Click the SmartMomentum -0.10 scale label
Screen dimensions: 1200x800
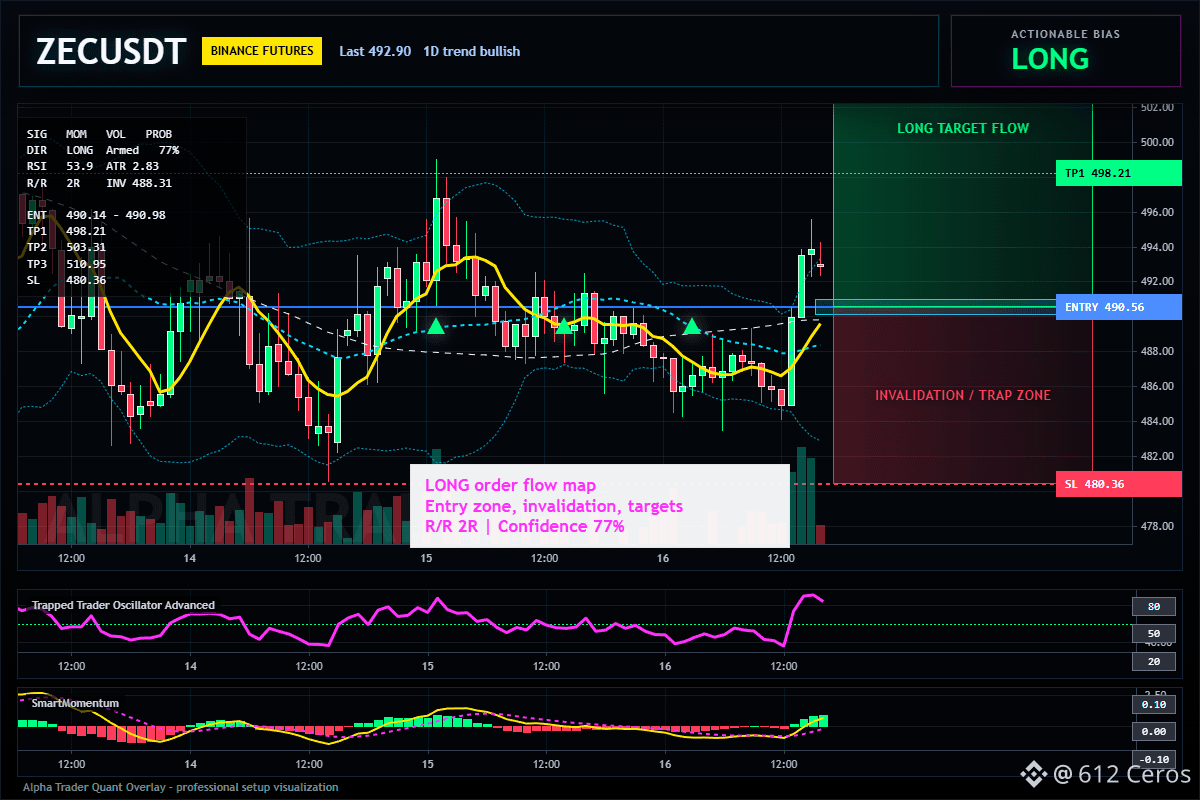click(1153, 760)
